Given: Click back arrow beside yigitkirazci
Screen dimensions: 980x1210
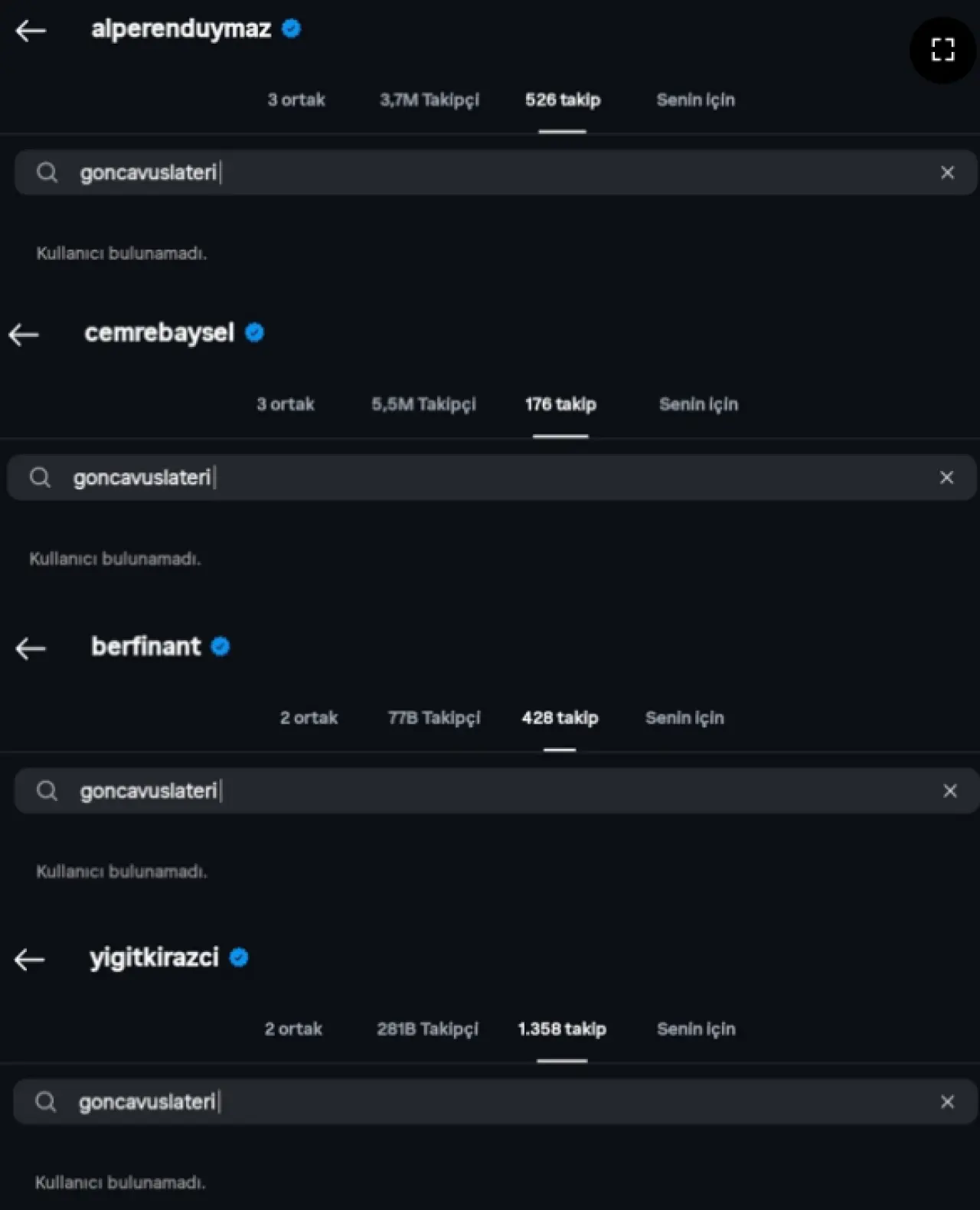Looking at the screenshot, I should tap(30, 960).
